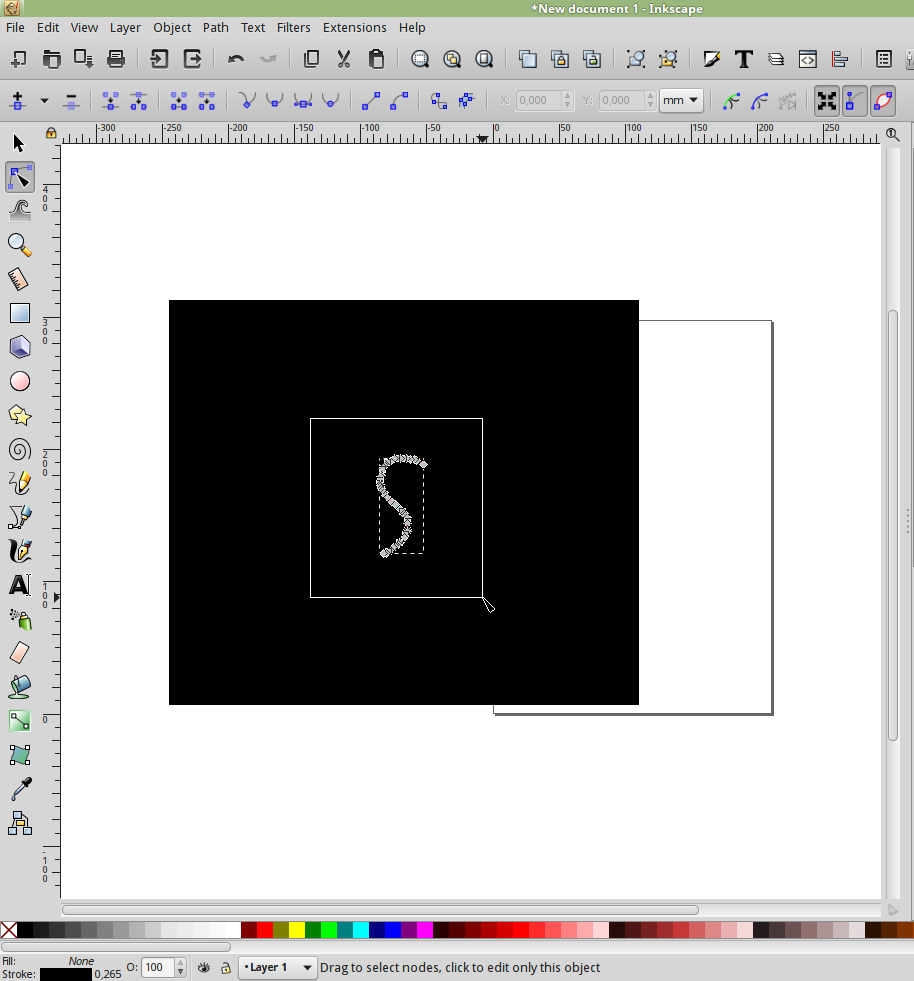Activate the Eraser tool
Screen dimensions: 914x981
coord(20,653)
